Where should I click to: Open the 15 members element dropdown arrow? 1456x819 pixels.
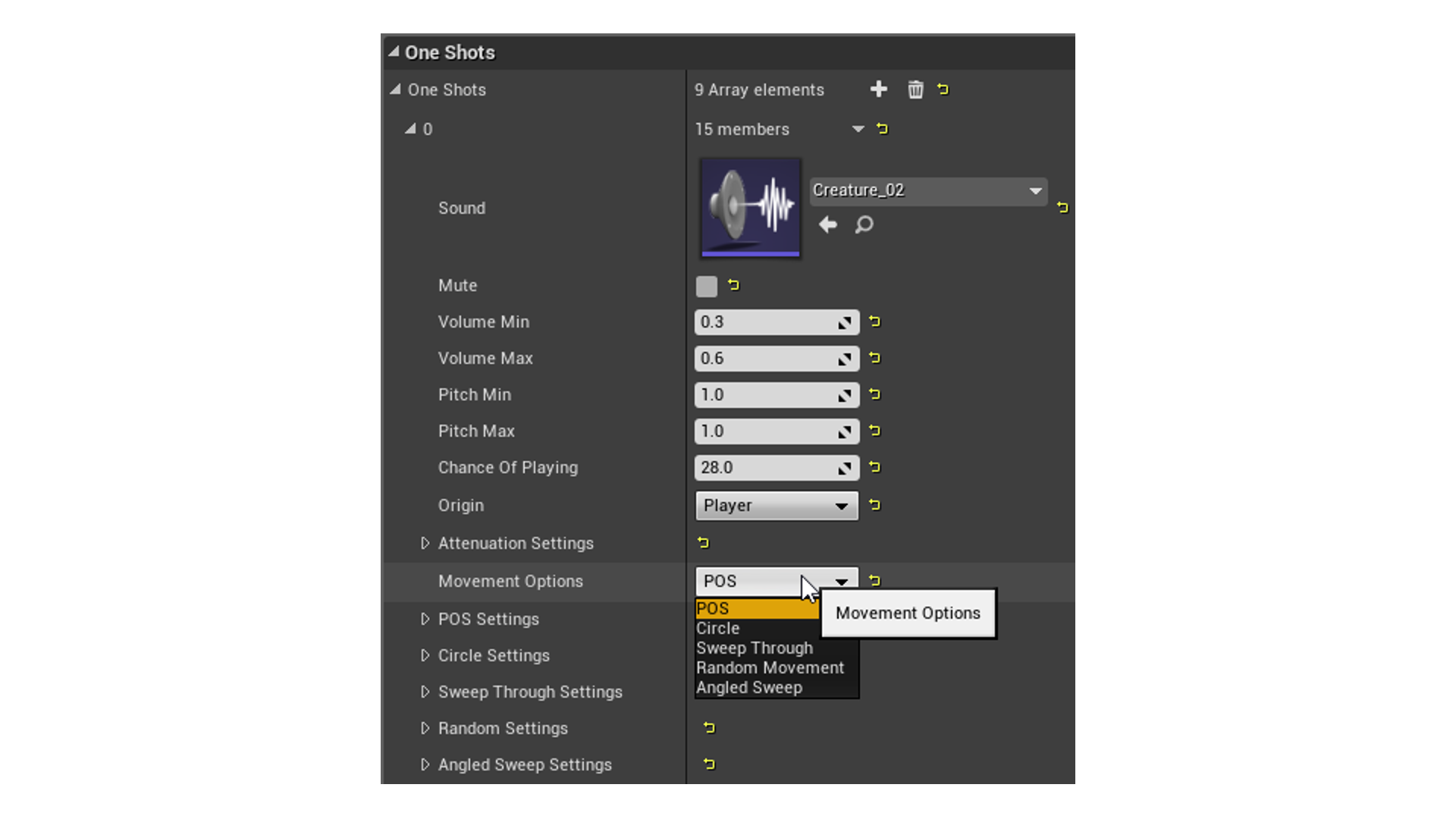(x=858, y=129)
